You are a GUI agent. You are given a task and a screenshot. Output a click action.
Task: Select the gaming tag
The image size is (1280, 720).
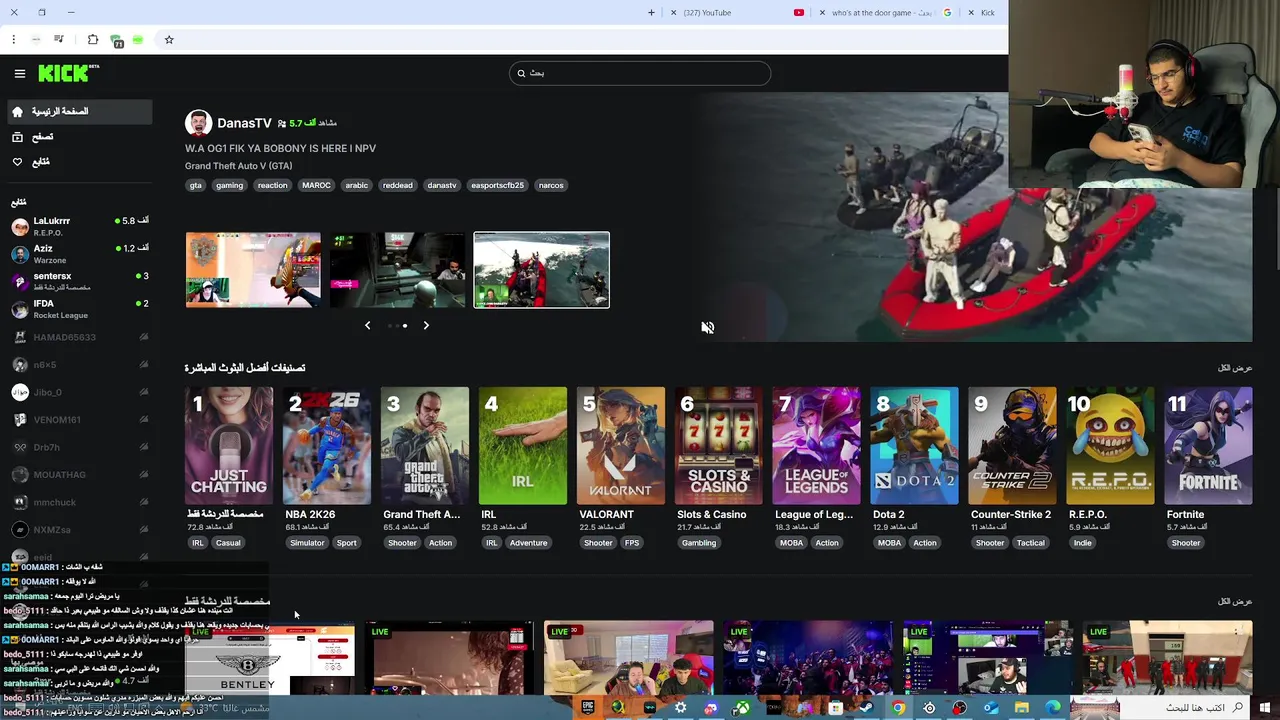(229, 185)
